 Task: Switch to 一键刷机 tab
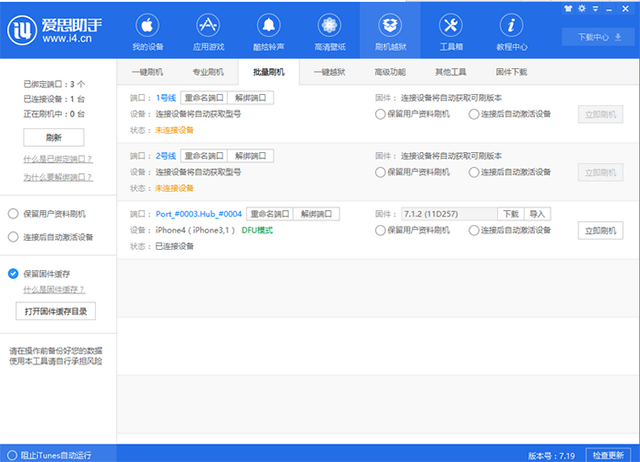(147, 72)
